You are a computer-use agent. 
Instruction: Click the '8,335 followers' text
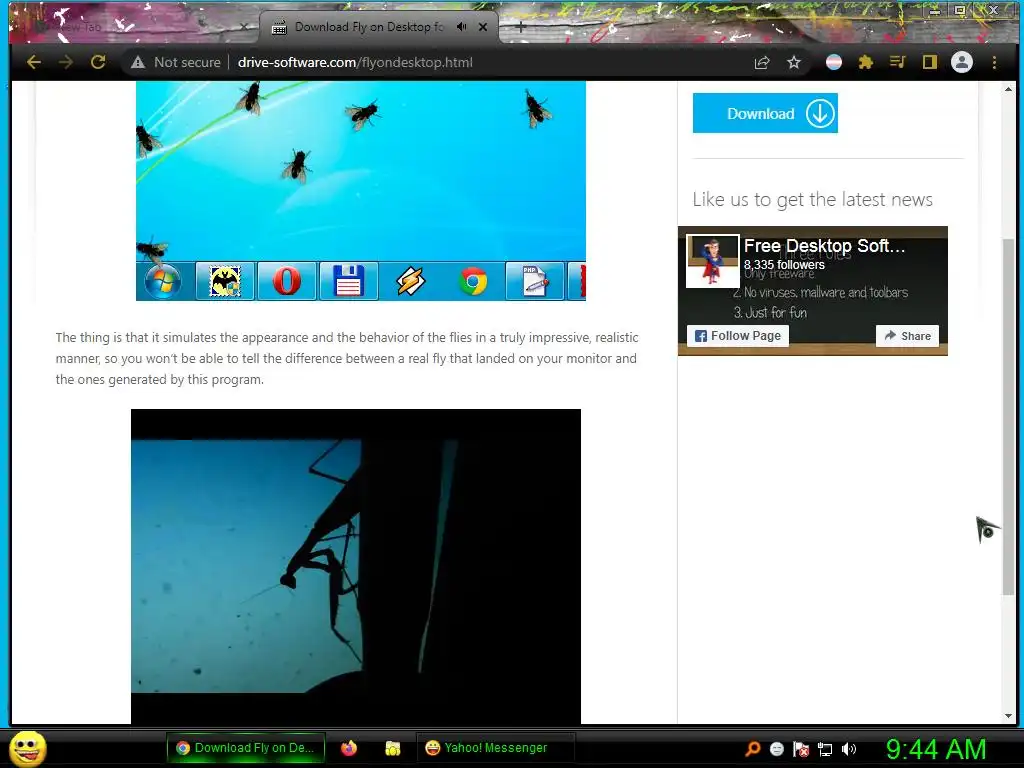coord(784,264)
